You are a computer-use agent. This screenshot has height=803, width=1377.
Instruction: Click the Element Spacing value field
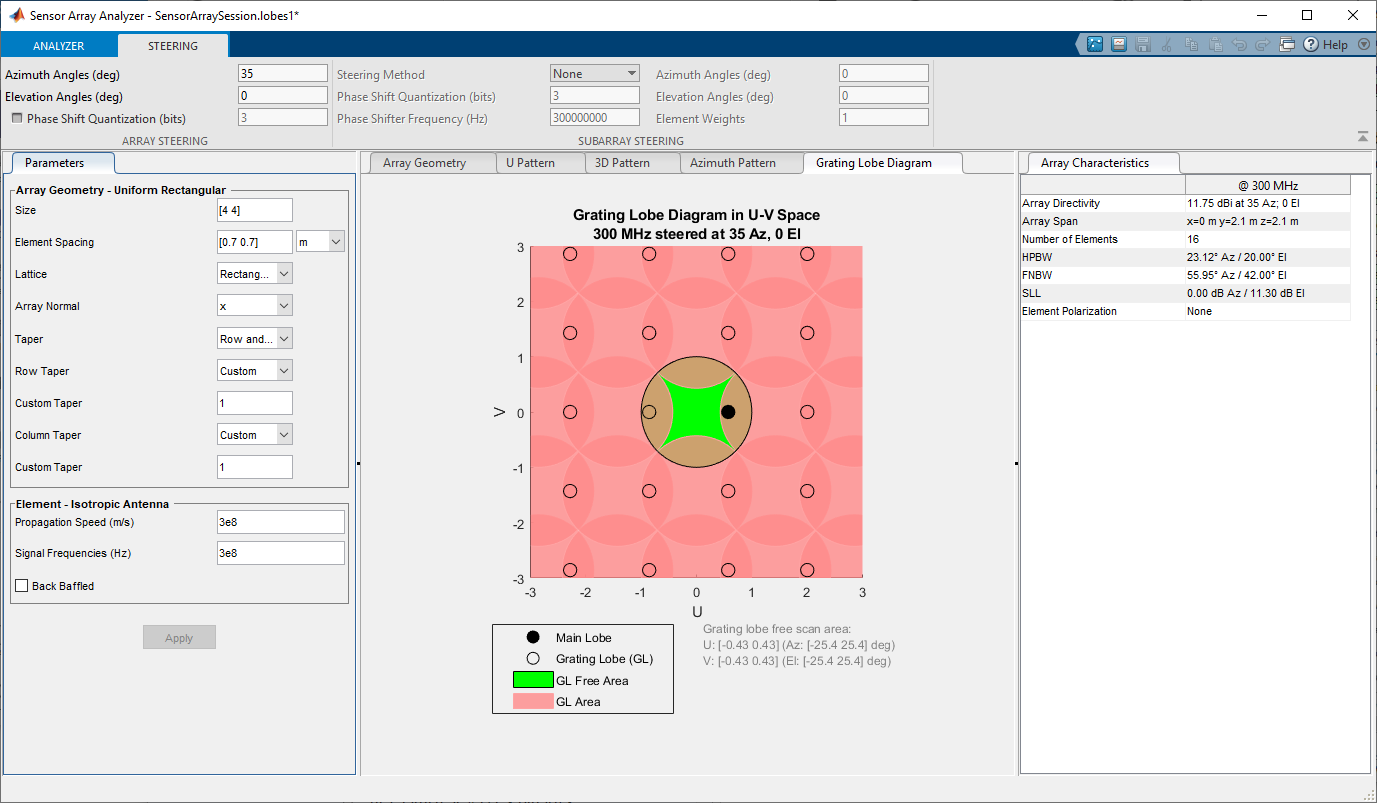click(x=255, y=242)
